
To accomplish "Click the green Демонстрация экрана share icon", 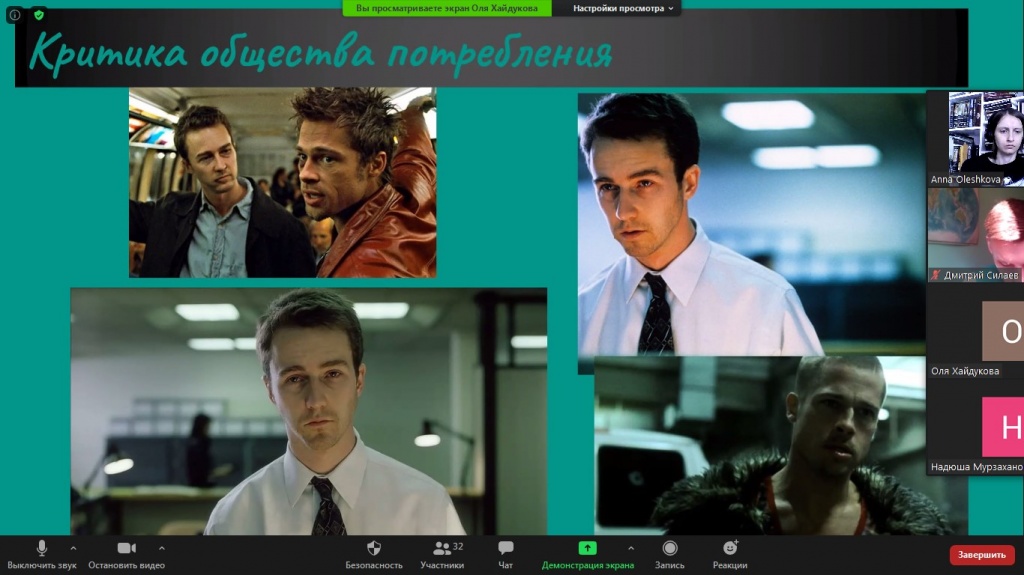I will tap(587, 549).
